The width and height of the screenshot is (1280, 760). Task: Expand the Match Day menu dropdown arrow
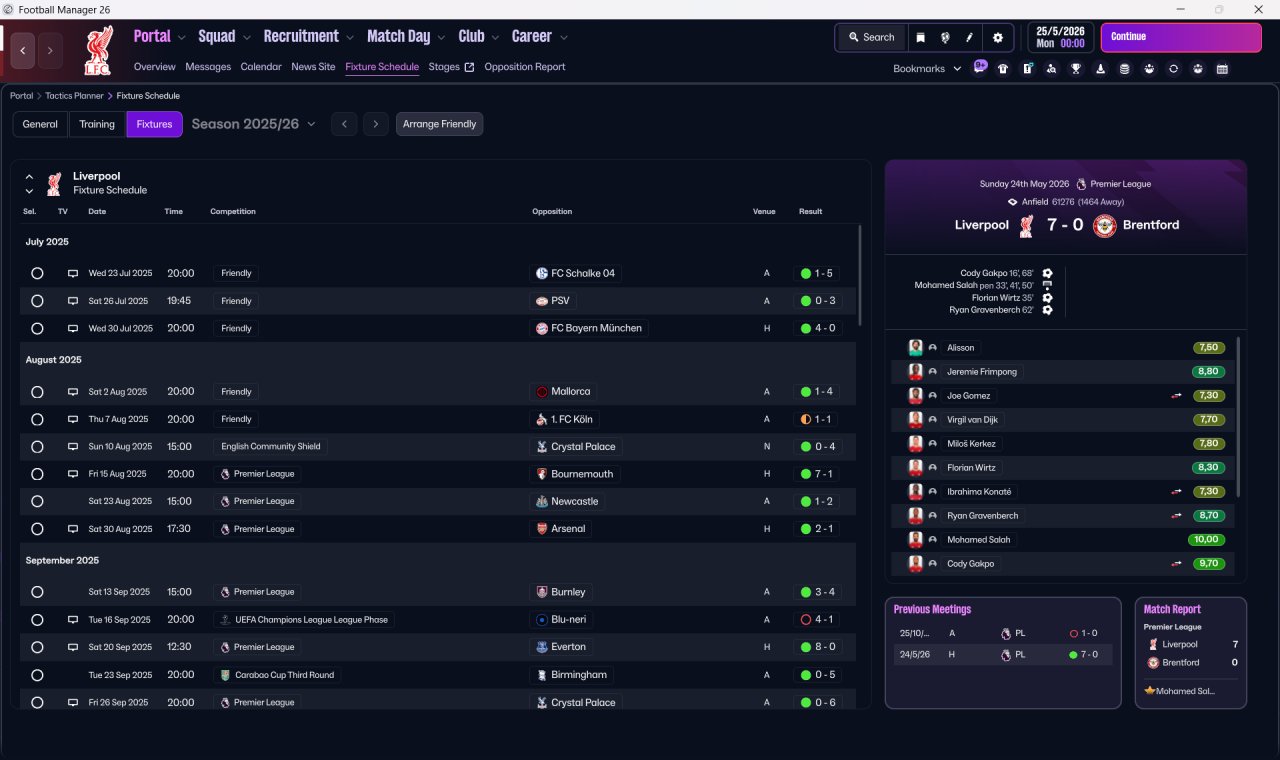pos(441,38)
